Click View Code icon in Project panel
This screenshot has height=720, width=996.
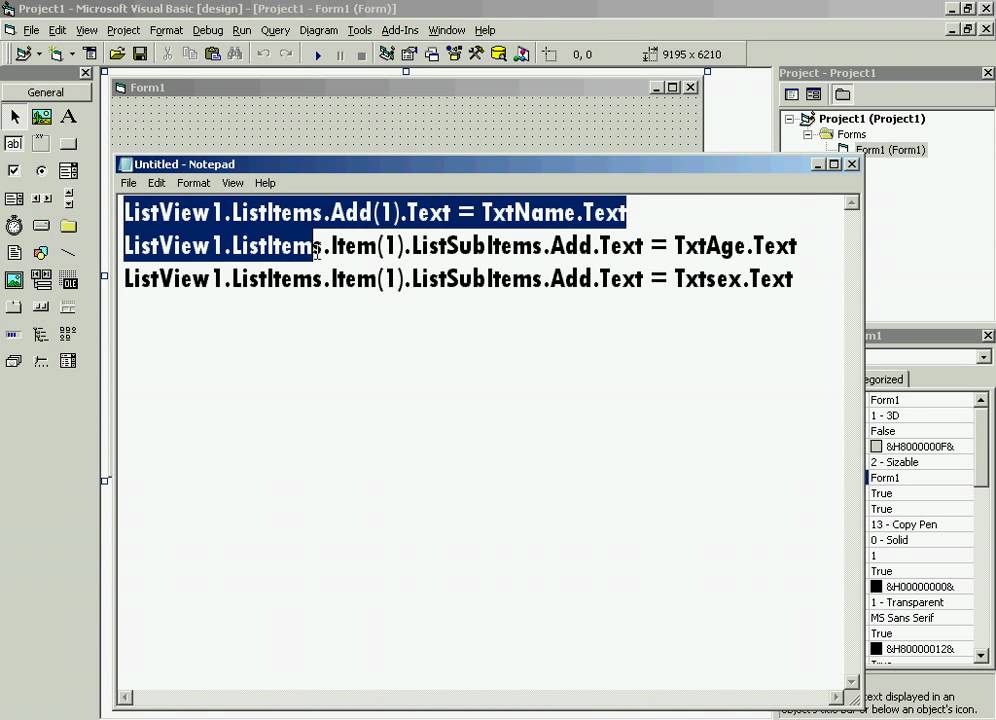tap(791, 95)
